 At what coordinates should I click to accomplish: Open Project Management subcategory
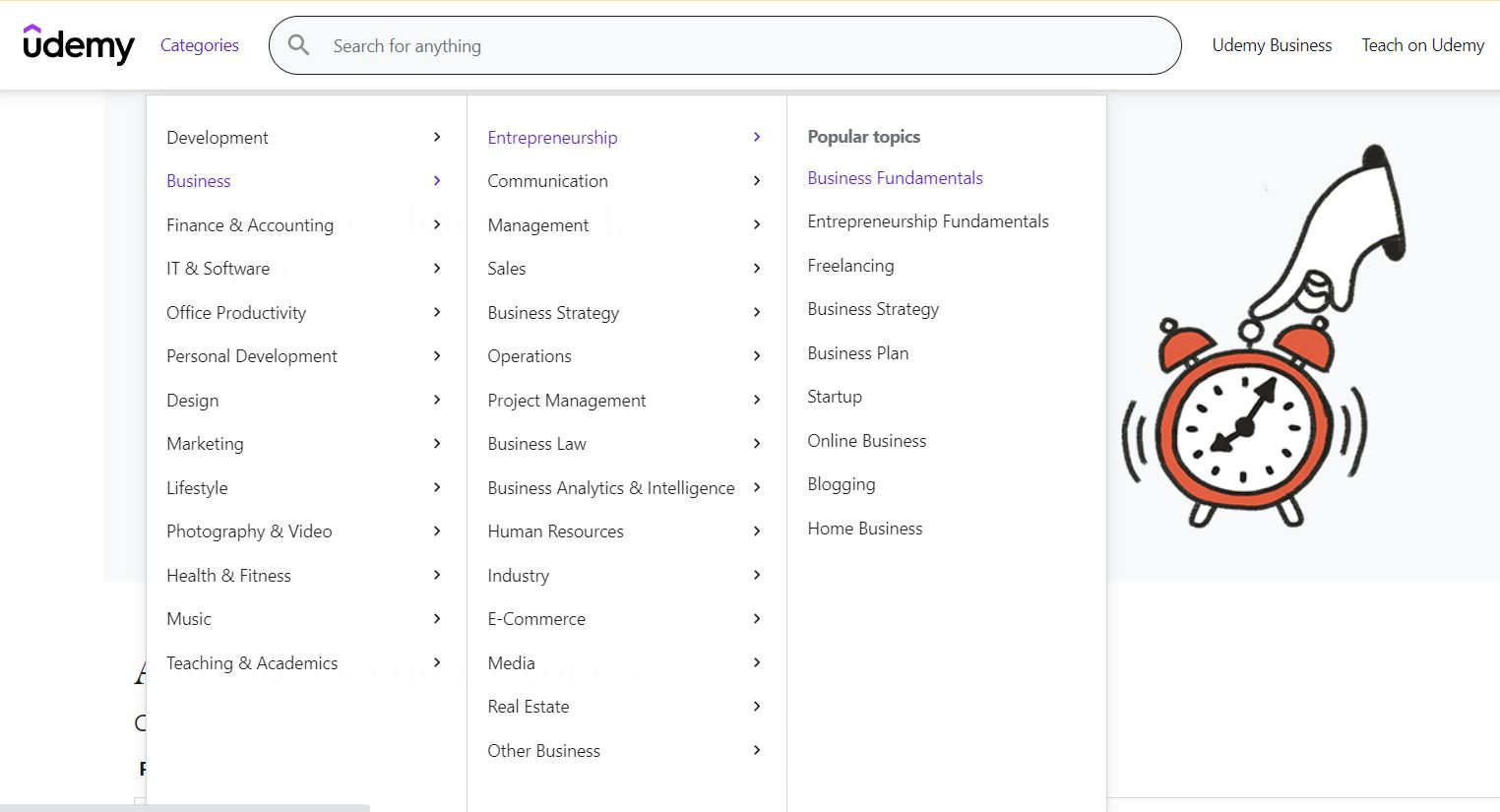567,401
